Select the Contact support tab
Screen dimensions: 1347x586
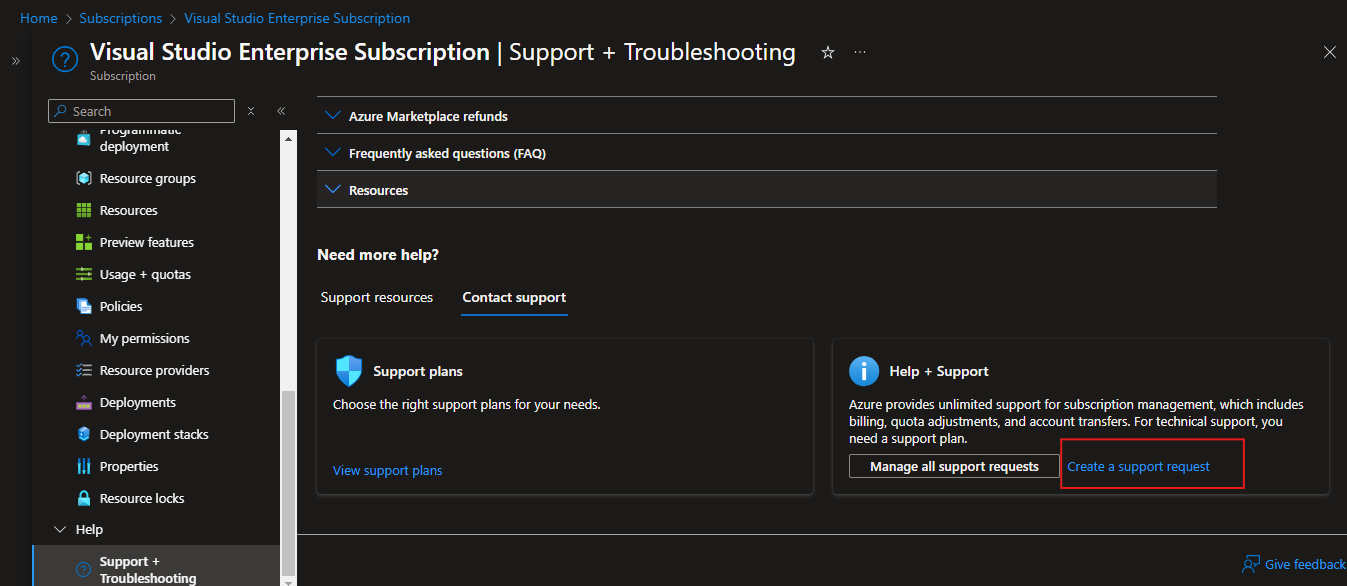click(x=514, y=297)
